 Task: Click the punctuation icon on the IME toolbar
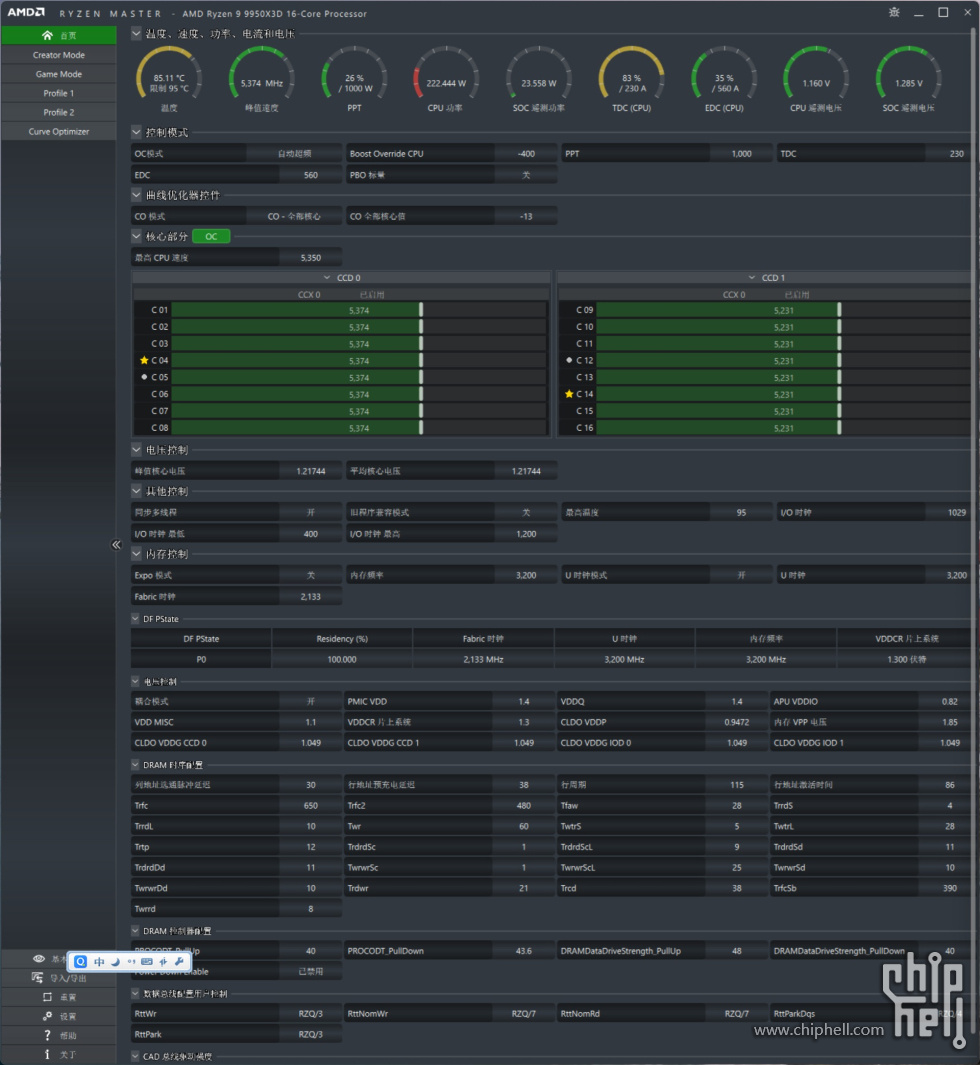pos(131,962)
